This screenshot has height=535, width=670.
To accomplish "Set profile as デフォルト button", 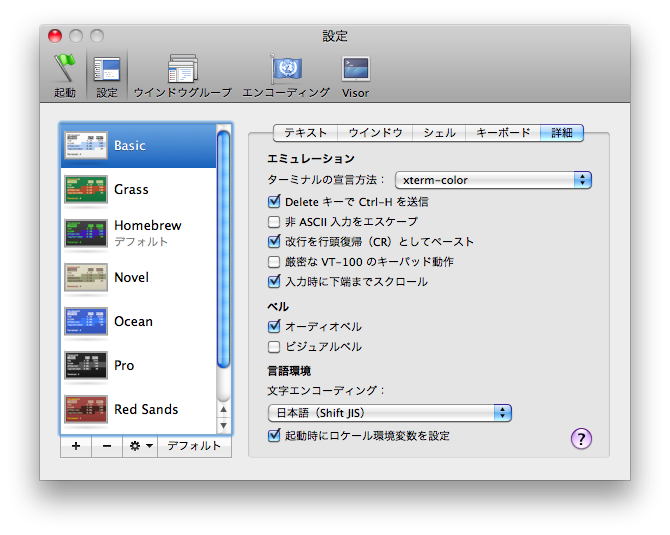I will coord(194,446).
